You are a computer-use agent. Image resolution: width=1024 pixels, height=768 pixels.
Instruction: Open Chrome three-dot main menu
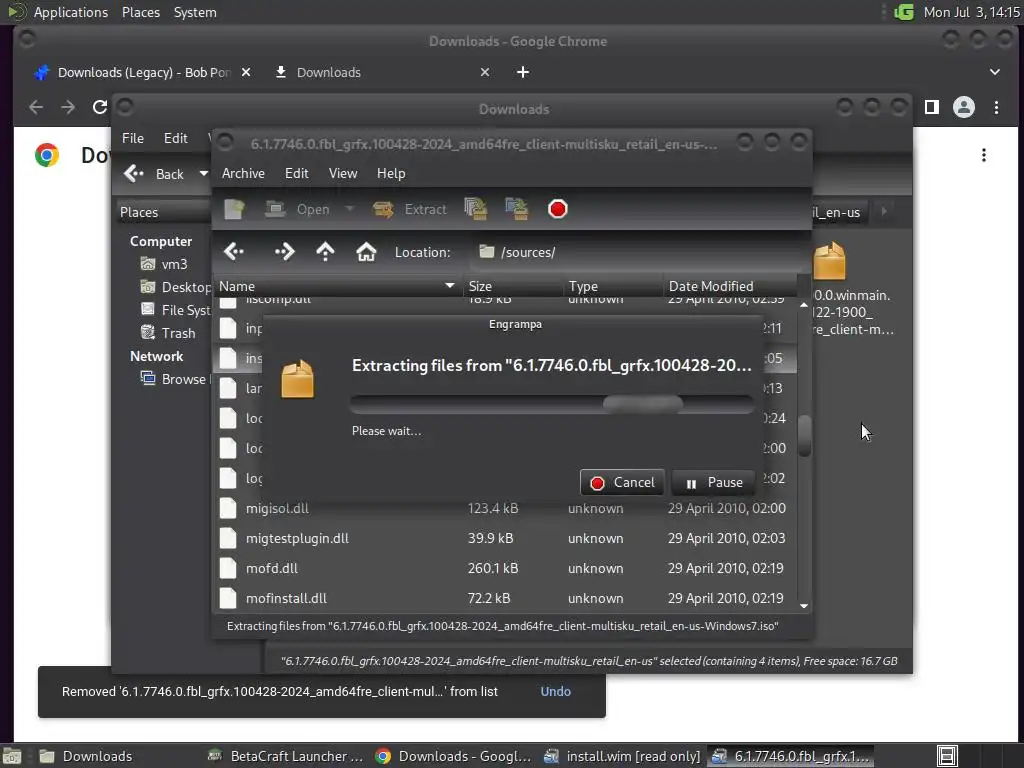[996, 107]
